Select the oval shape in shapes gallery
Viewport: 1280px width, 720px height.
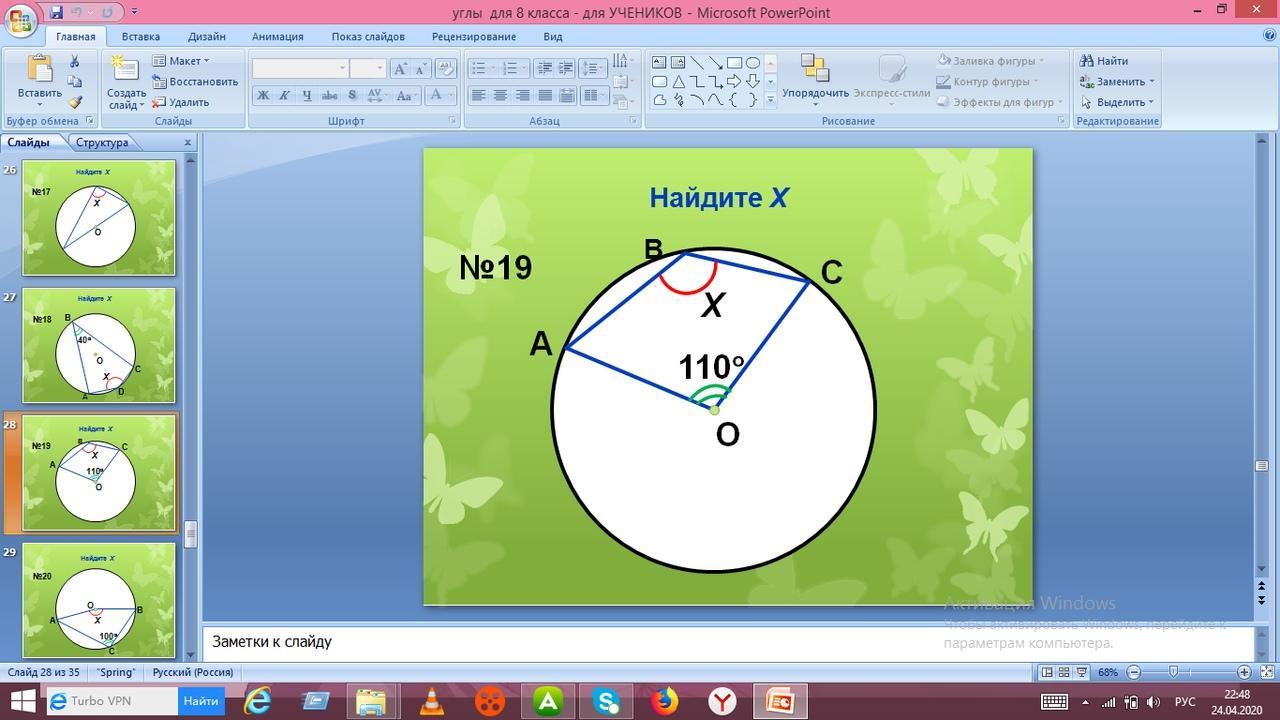[x=753, y=62]
